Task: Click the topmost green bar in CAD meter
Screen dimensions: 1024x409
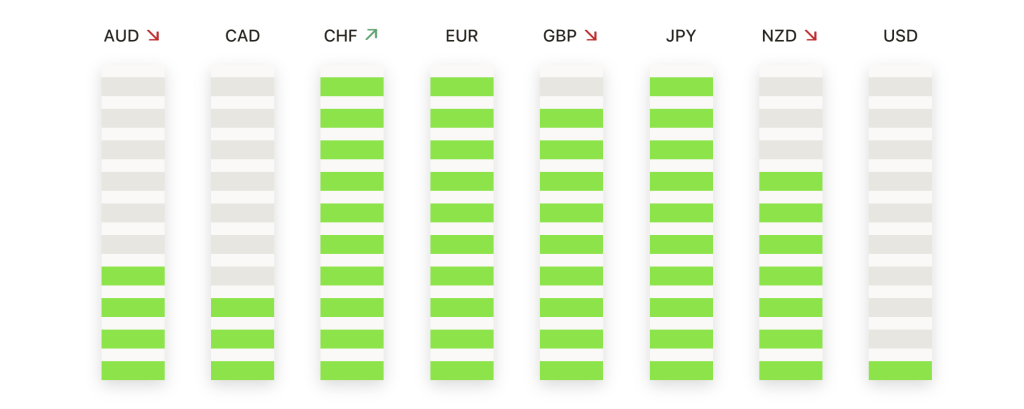Action: (x=242, y=307)
